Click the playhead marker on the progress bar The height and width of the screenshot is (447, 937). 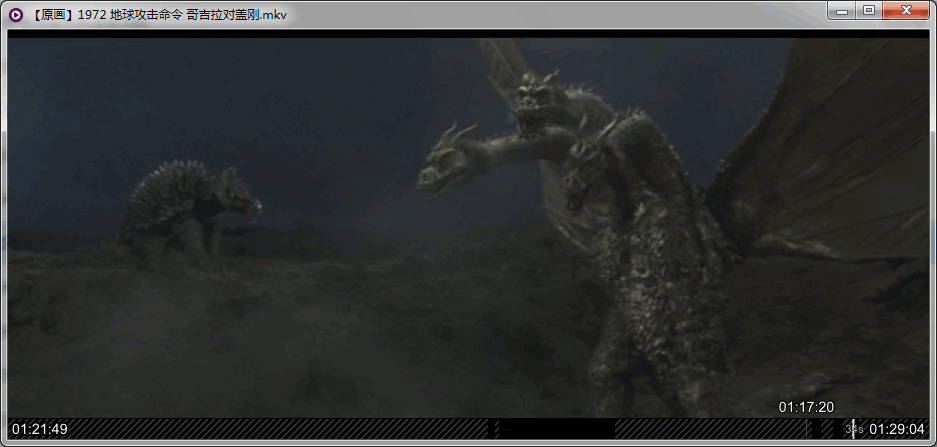pyautogui.click(x=853, y=428)
